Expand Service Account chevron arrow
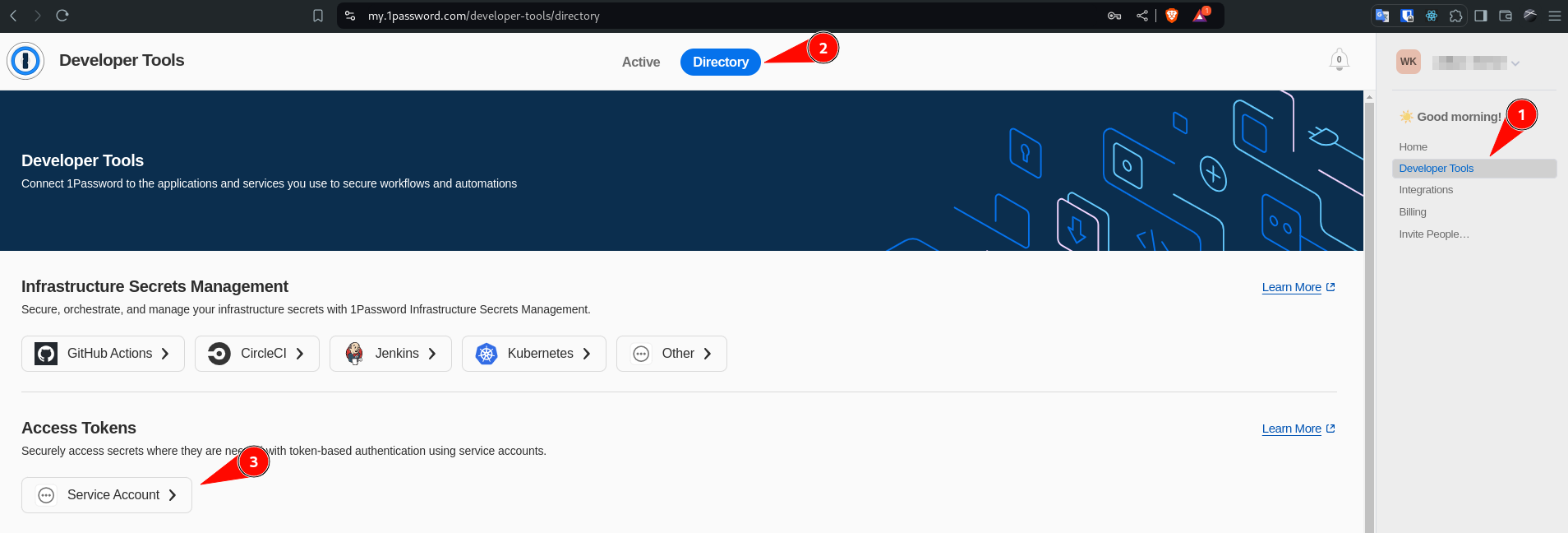The image size is (1568, 533). coord(173,495)
